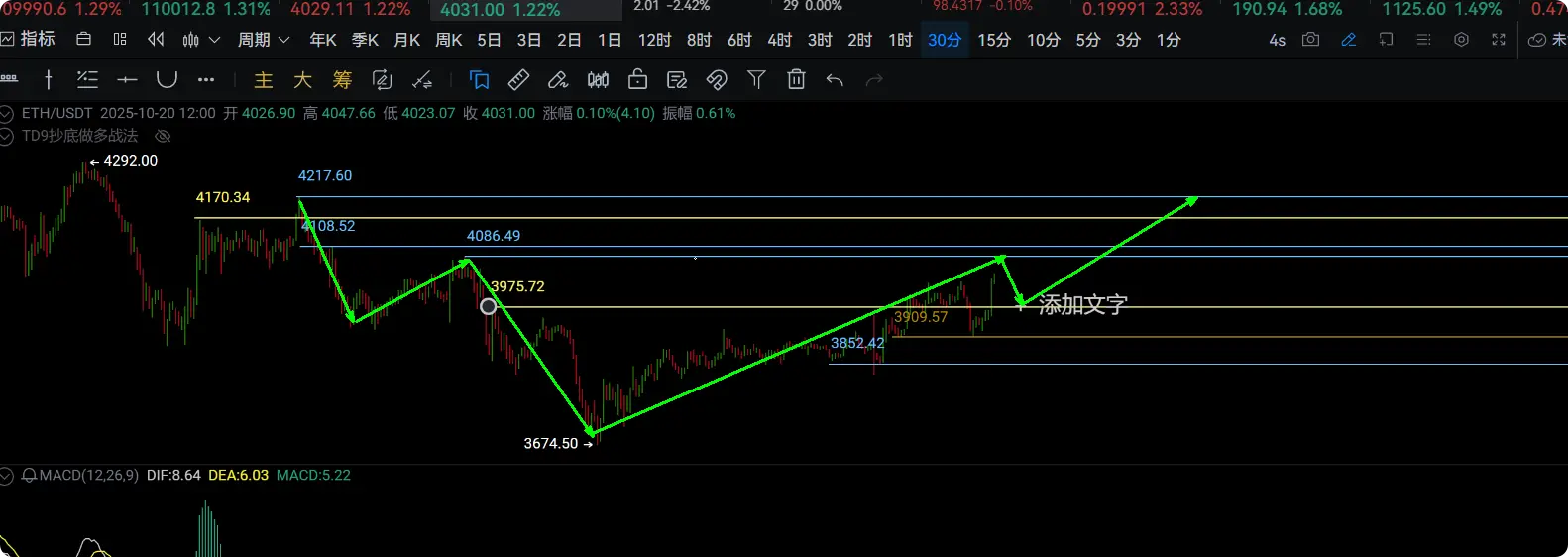Select the 1分 timeframe

[1169, 40]
